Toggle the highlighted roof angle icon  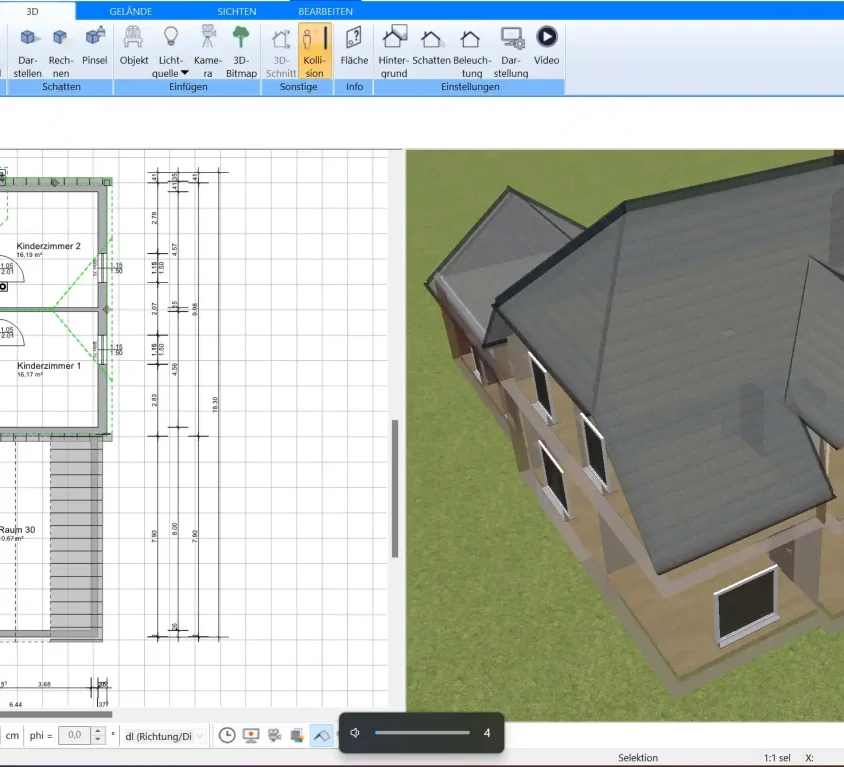321,735
